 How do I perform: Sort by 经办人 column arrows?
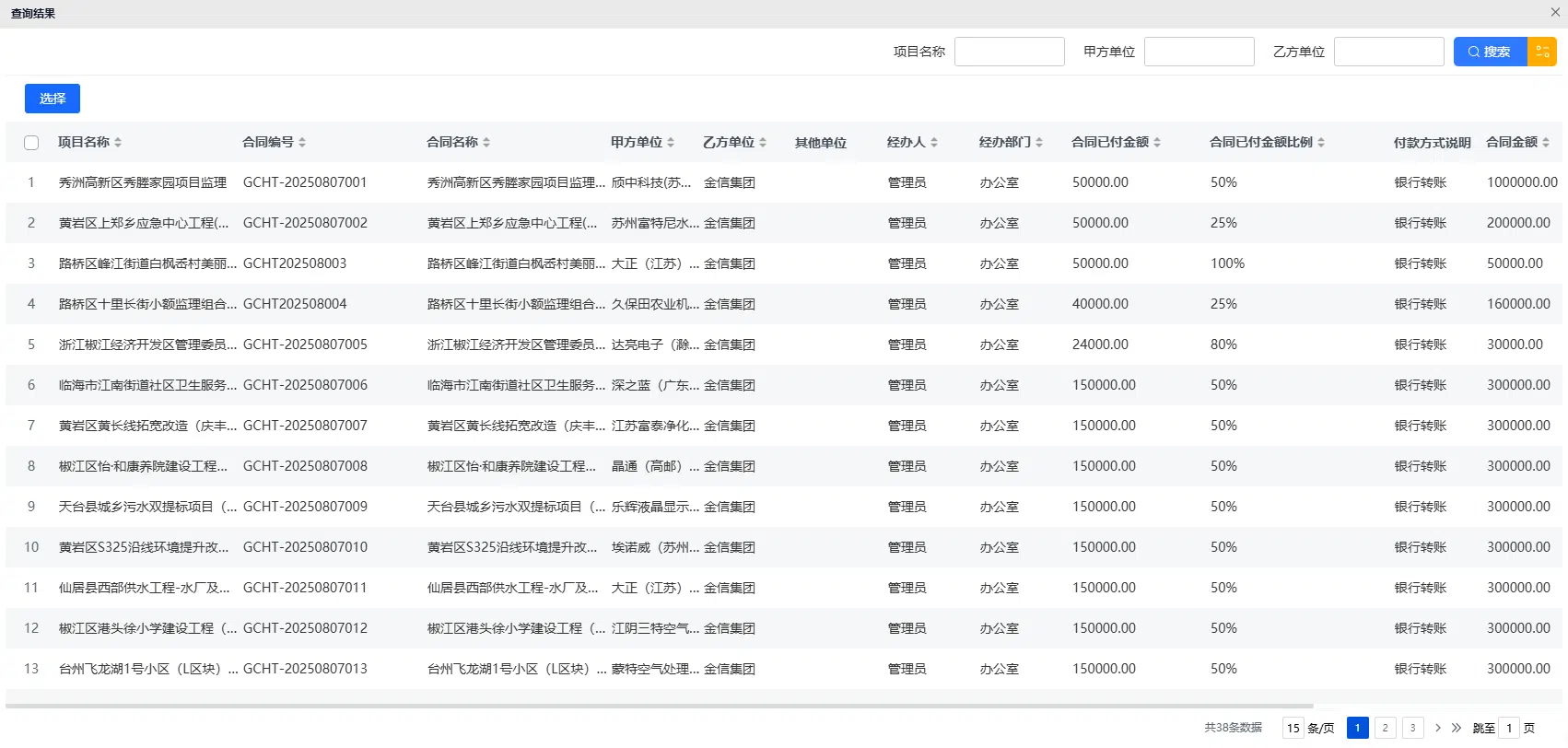click(934, 142)
